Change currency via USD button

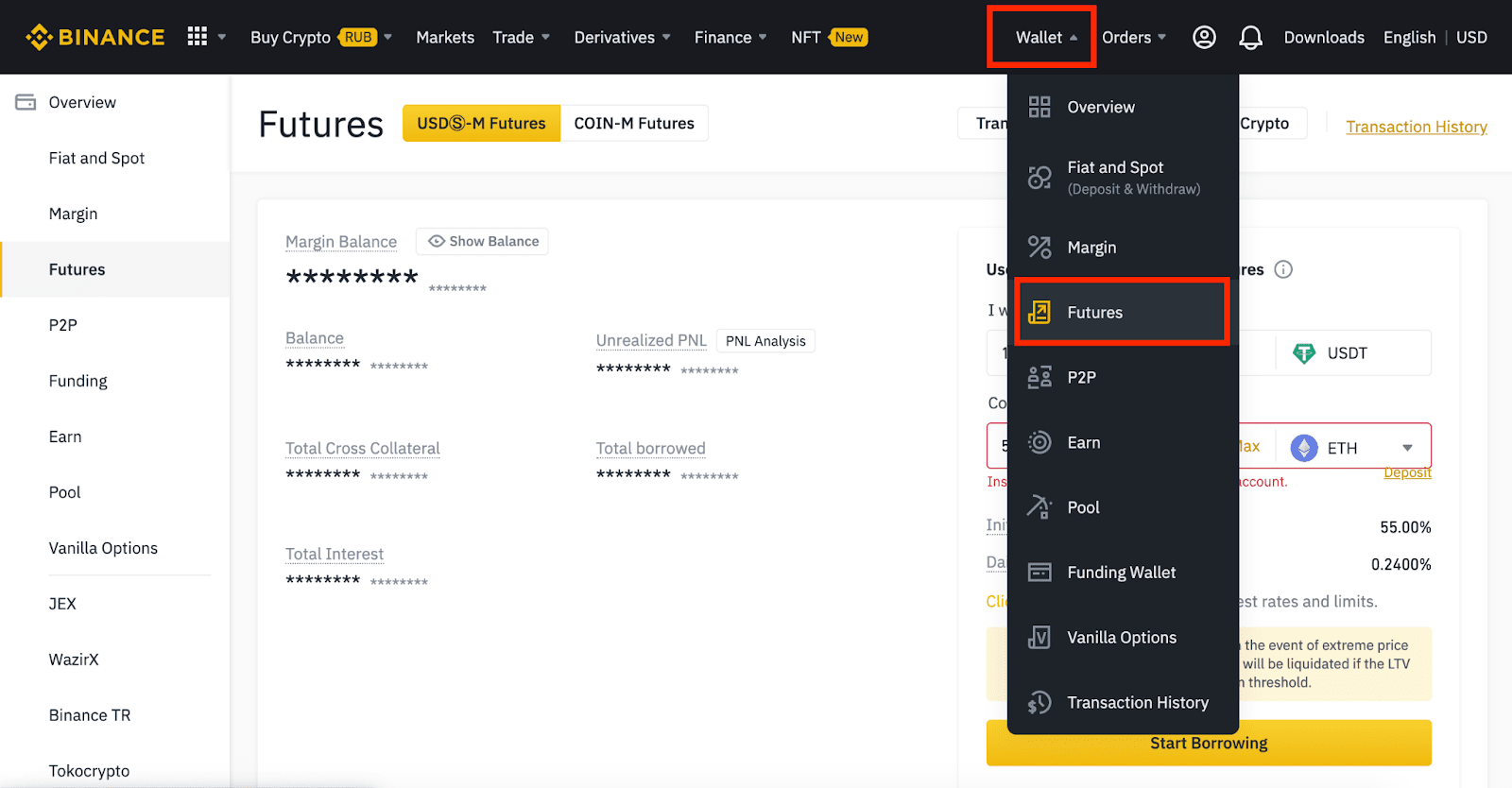click(x=1471, y=37)
